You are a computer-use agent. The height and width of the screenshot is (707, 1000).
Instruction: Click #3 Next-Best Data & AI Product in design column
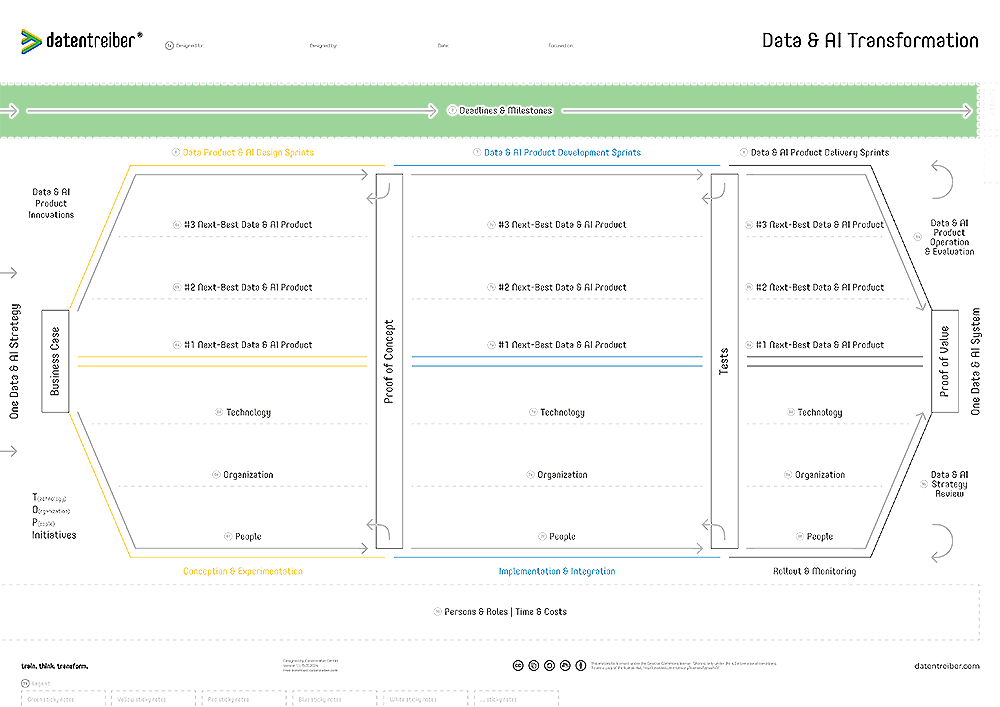click(248, 224)
